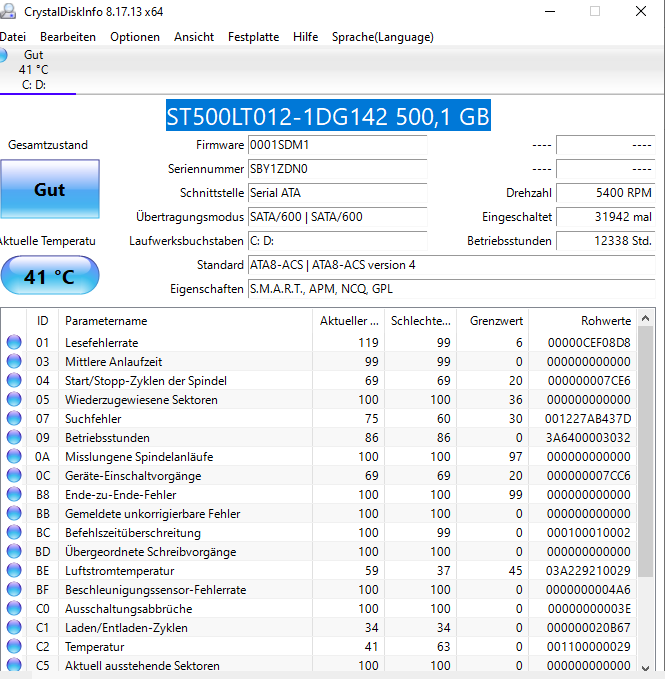This screenshot has width=665, height=679.
Task: Click status icon of Luftstromtemperatur row
Action: pyautogui.click(x=14, y=571)
